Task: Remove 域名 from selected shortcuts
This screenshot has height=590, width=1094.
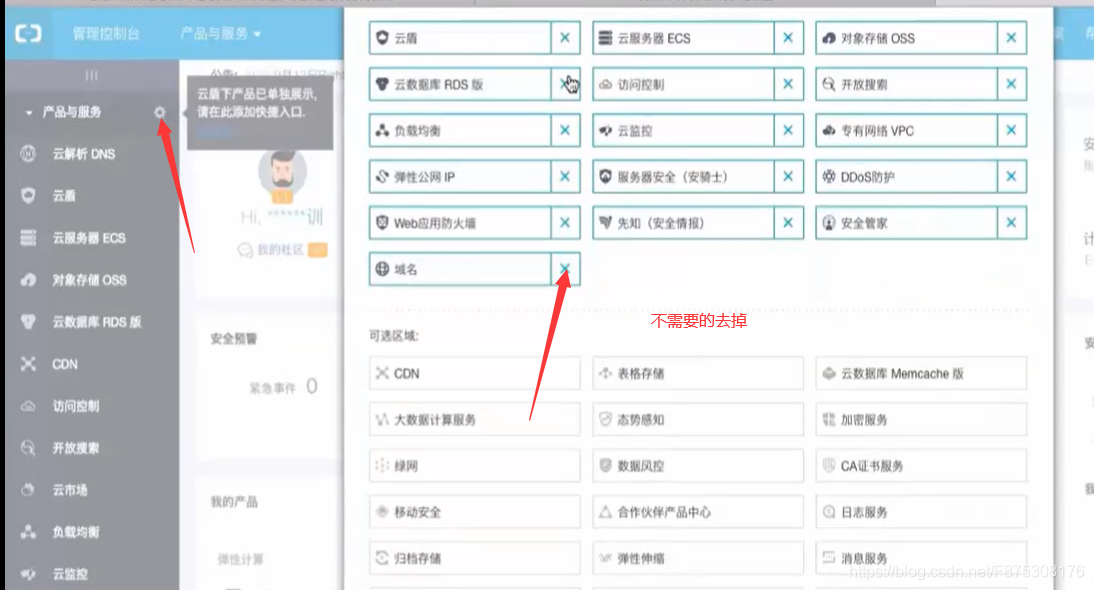Action: 565,268
